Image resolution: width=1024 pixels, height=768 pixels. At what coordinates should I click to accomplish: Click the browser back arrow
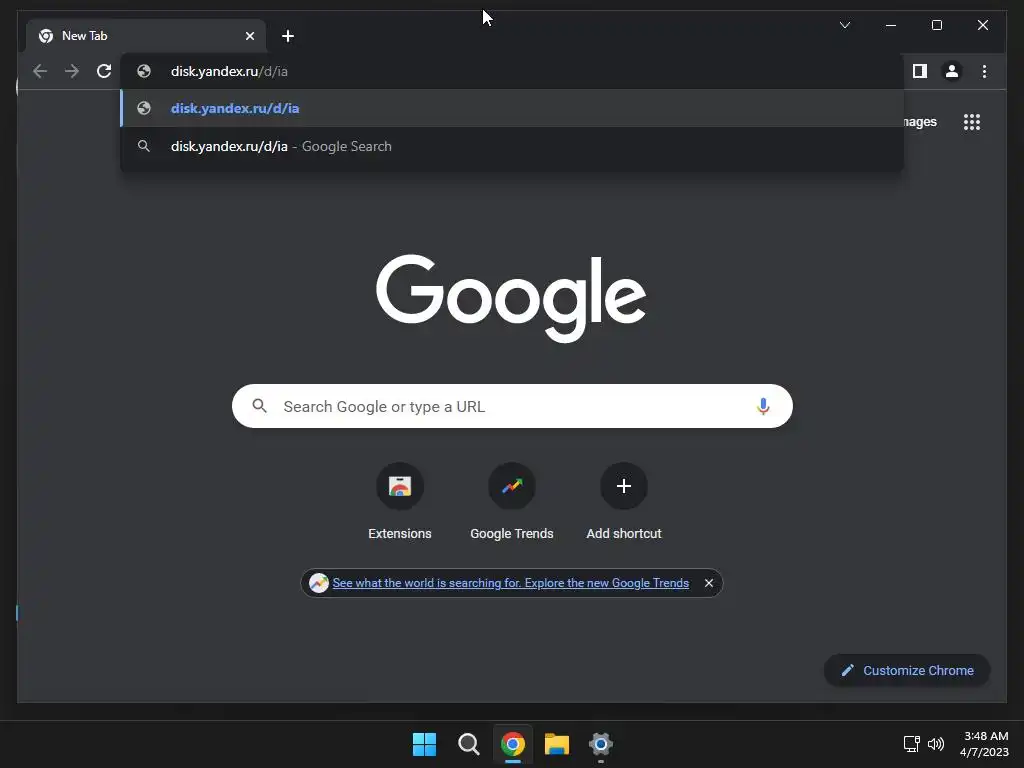pyautogui.click(x=40, y=71)
